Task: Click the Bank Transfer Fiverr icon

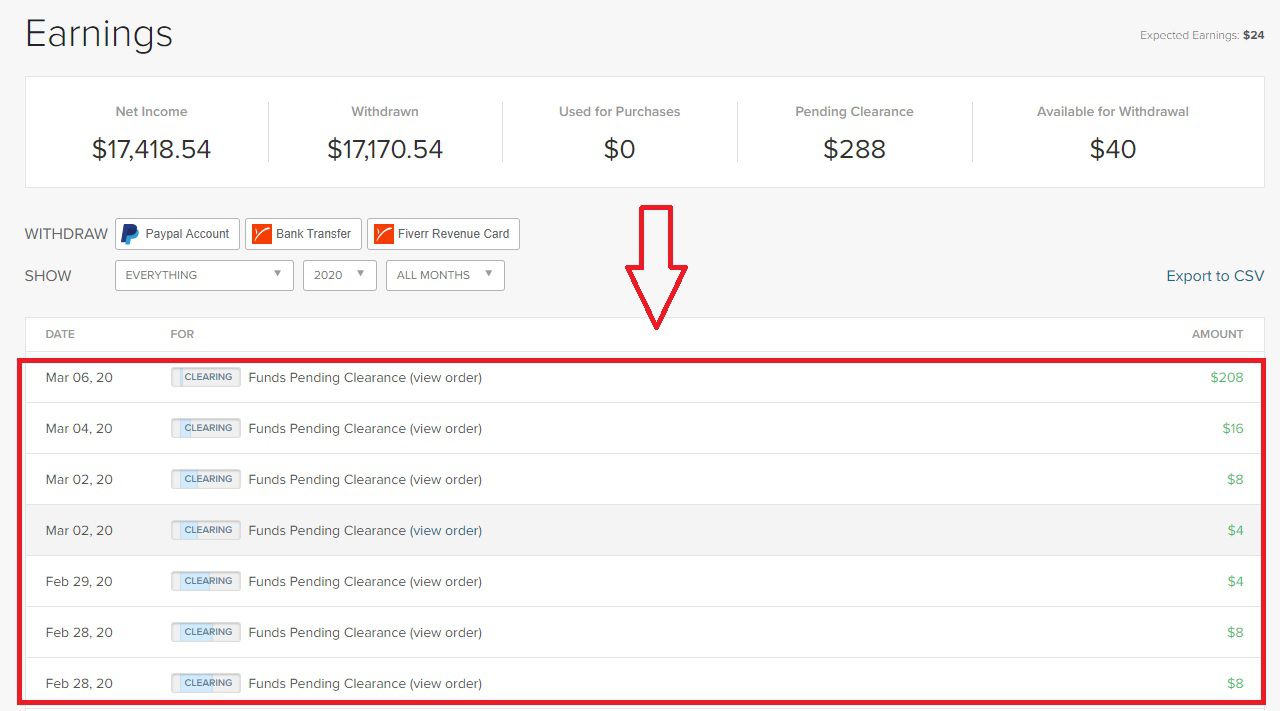Action: click(x=261, y=234)
